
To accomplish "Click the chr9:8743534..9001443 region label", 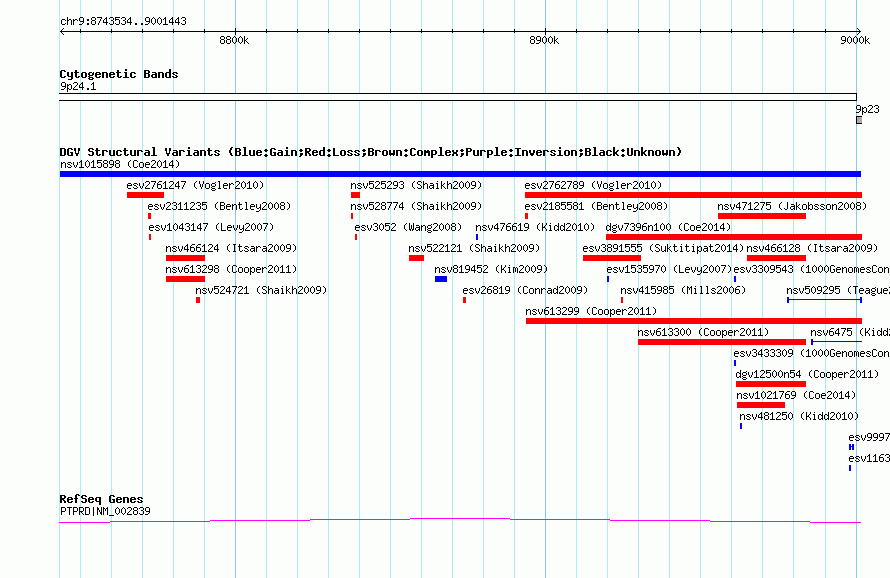I will (123, 21).
